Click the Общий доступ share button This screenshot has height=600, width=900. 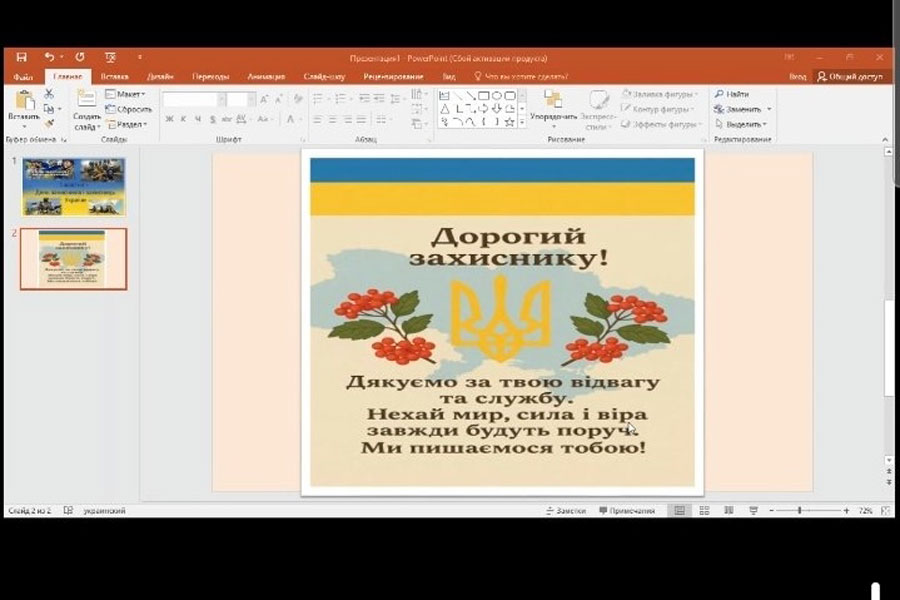[x=850, y=76]
